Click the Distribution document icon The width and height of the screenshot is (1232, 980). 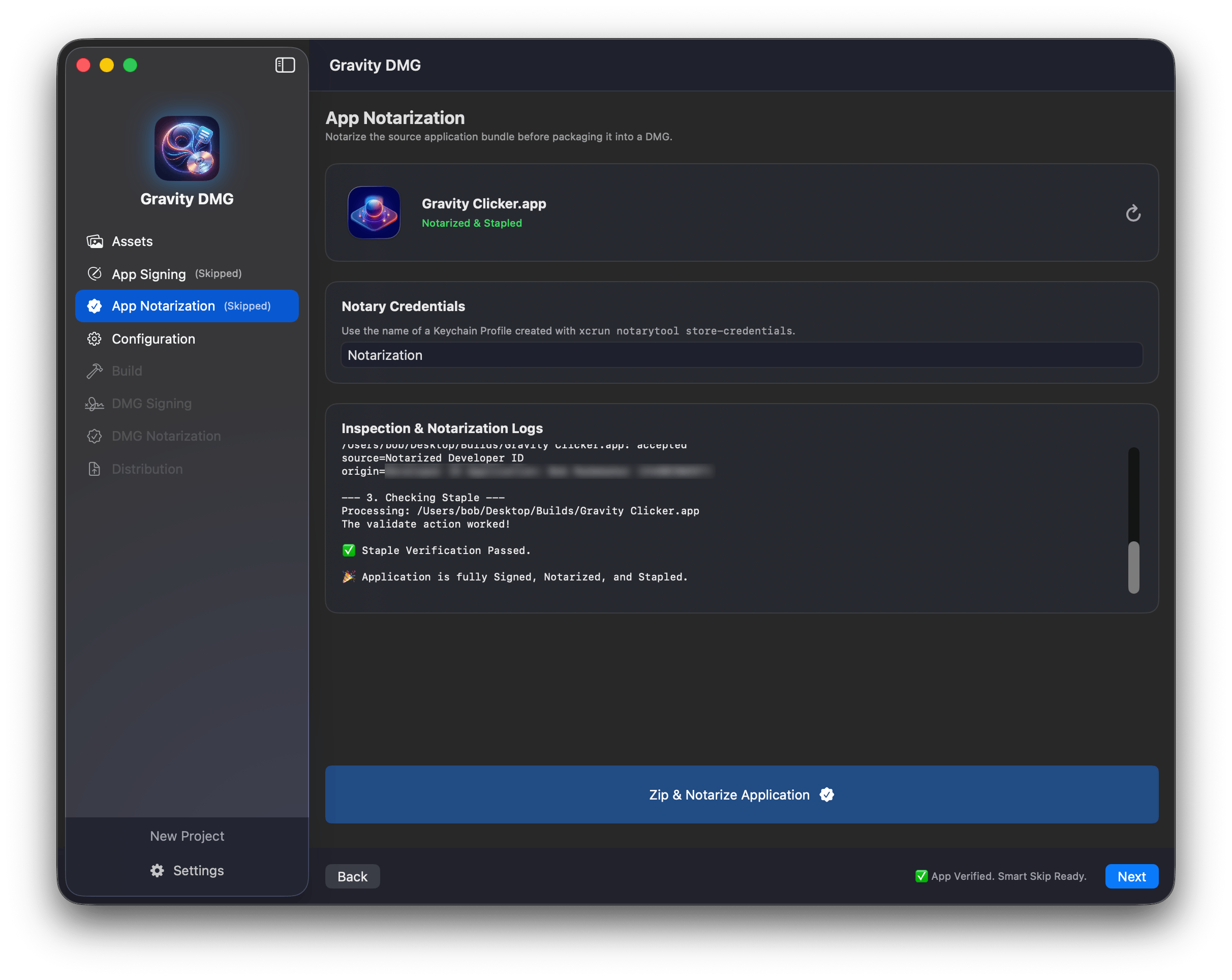click(x=95, y=469)
